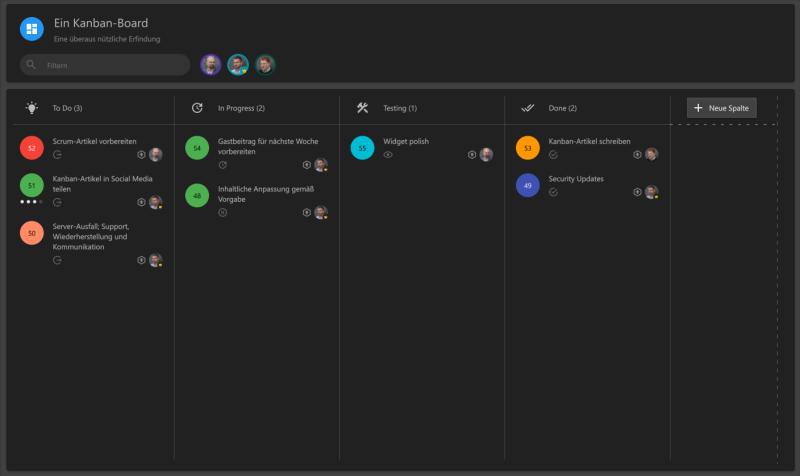Click the Done column double-check icon
Screen dimensions: 800x476
pyautogui.click(x=528, y=108)
